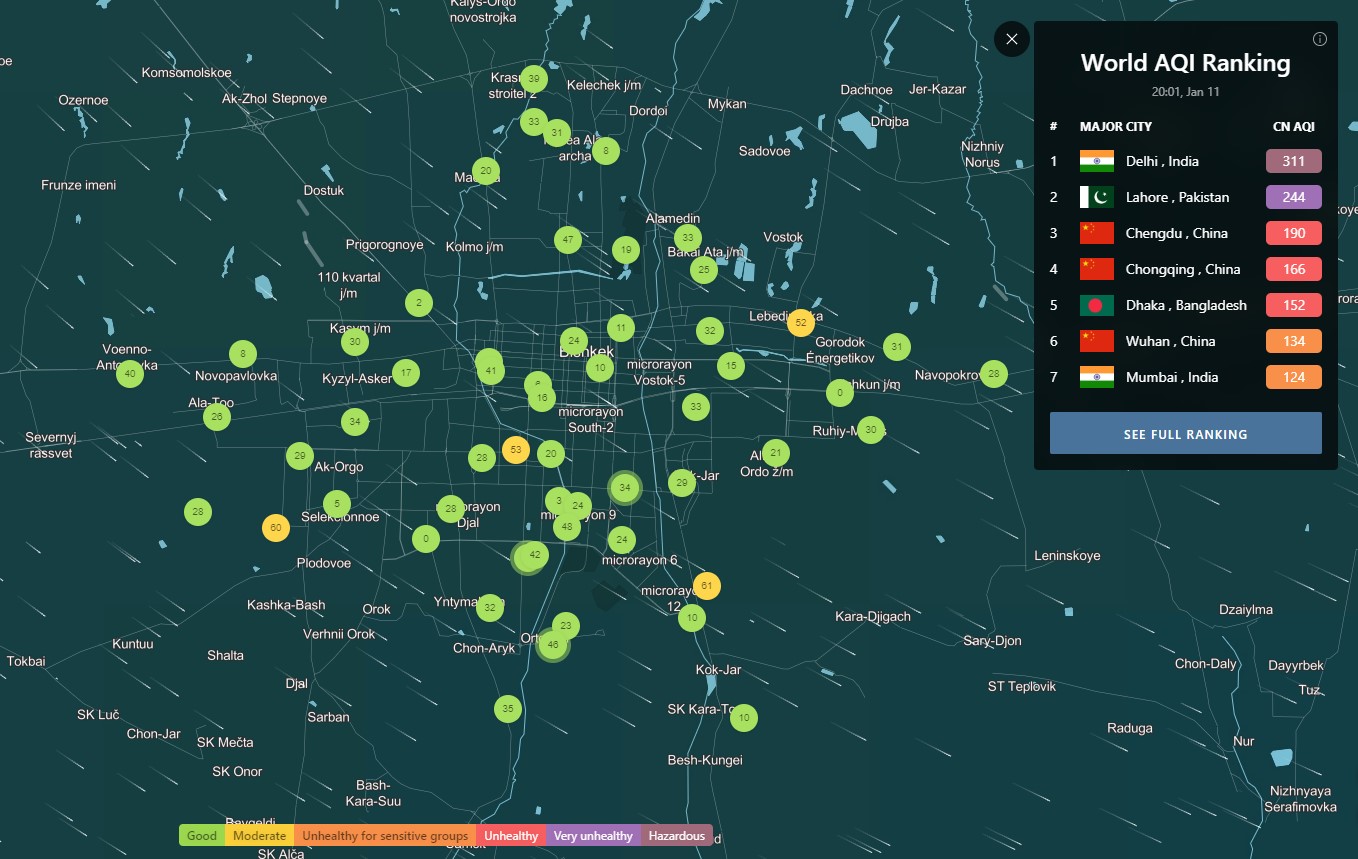Click the 190 AQI badge for Chengdu

tap(1293, 233)
